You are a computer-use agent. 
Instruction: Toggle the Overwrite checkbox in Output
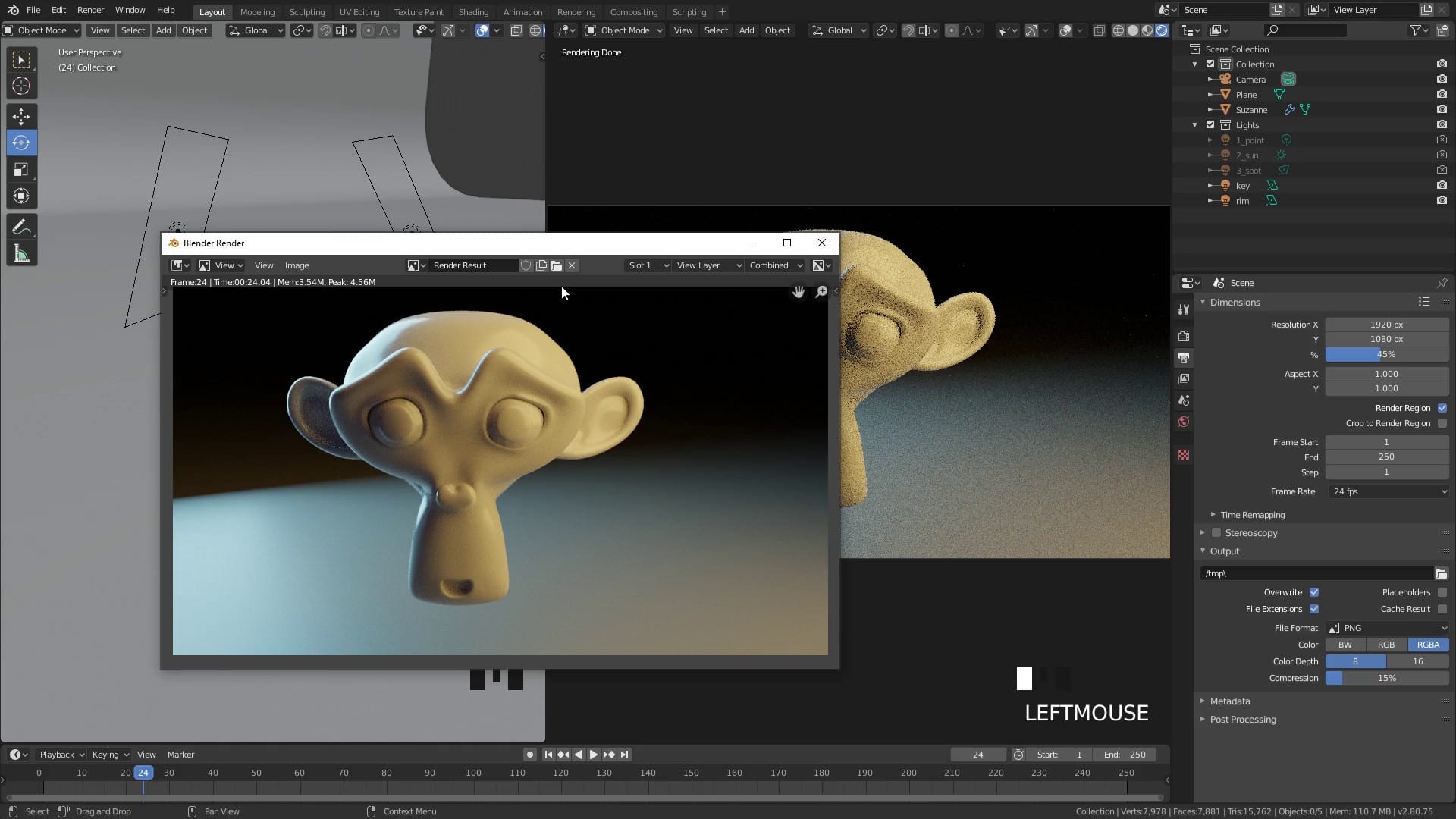(1315, 591)
